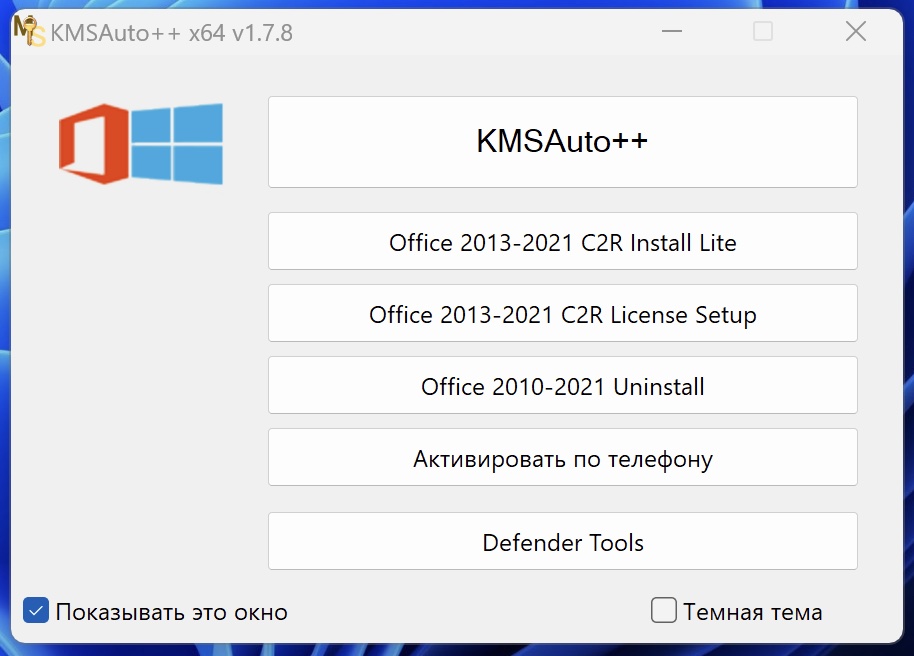
Task: Uncheck the 'Показывать это окно' checkbox
Action: tap(36, 610)
